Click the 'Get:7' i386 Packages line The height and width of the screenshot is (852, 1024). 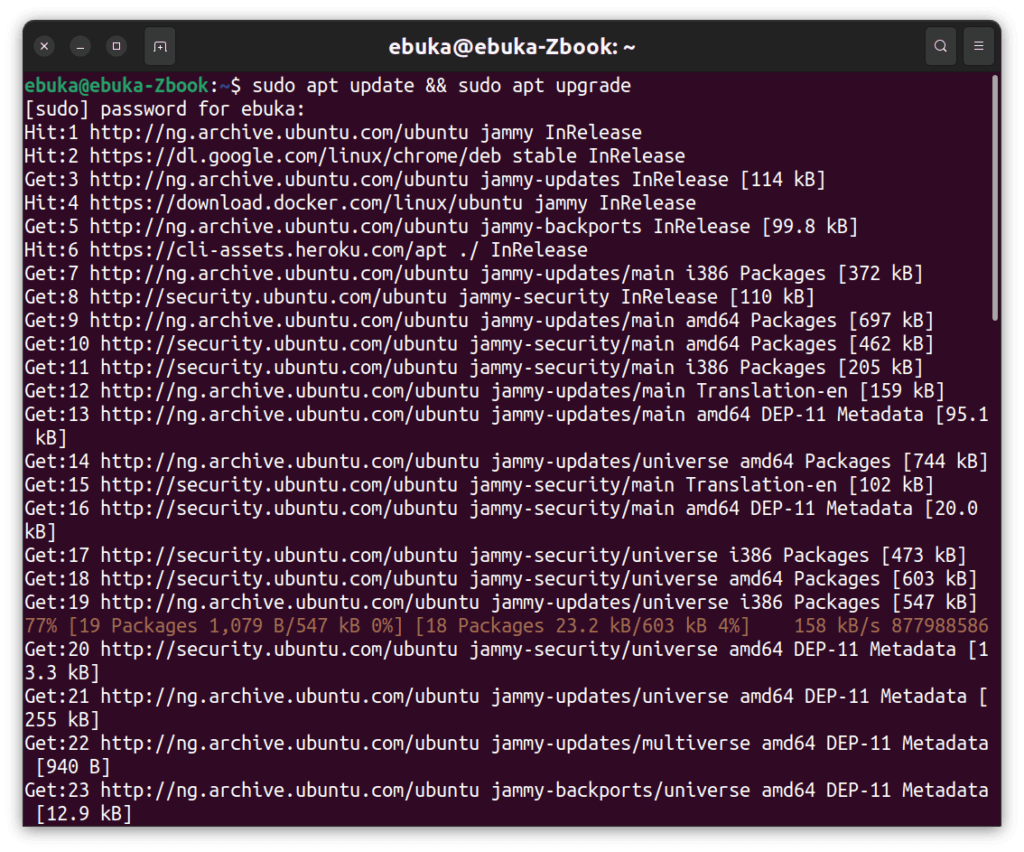[x=473, y=274]
